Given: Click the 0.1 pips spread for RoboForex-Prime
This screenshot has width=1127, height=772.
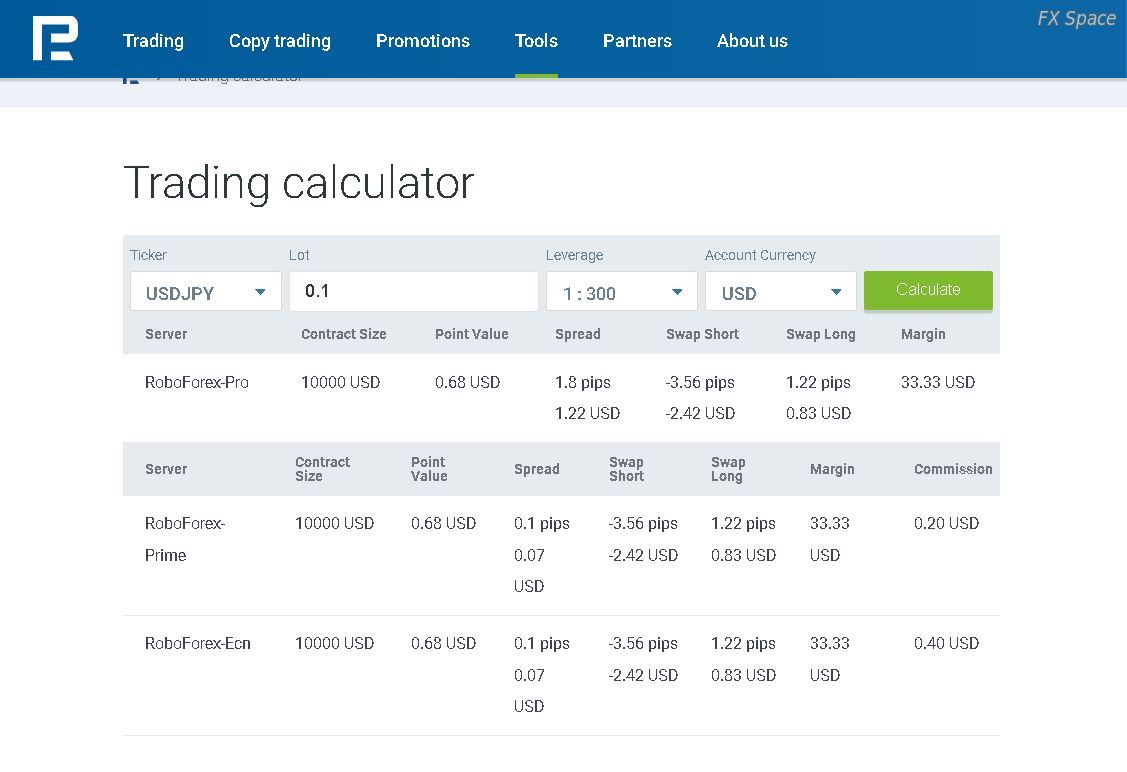Looking at the screenshot, I should 542,523.
